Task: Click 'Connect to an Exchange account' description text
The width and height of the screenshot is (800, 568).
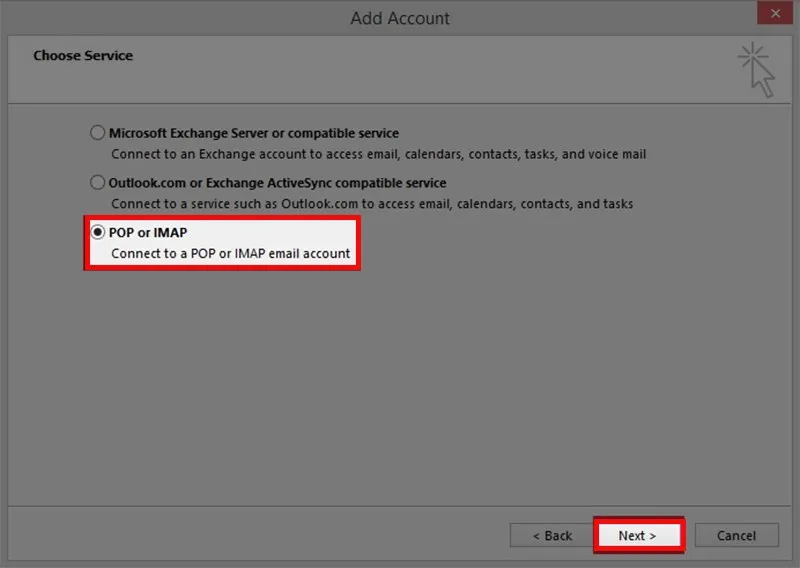Action: point(378,155)
